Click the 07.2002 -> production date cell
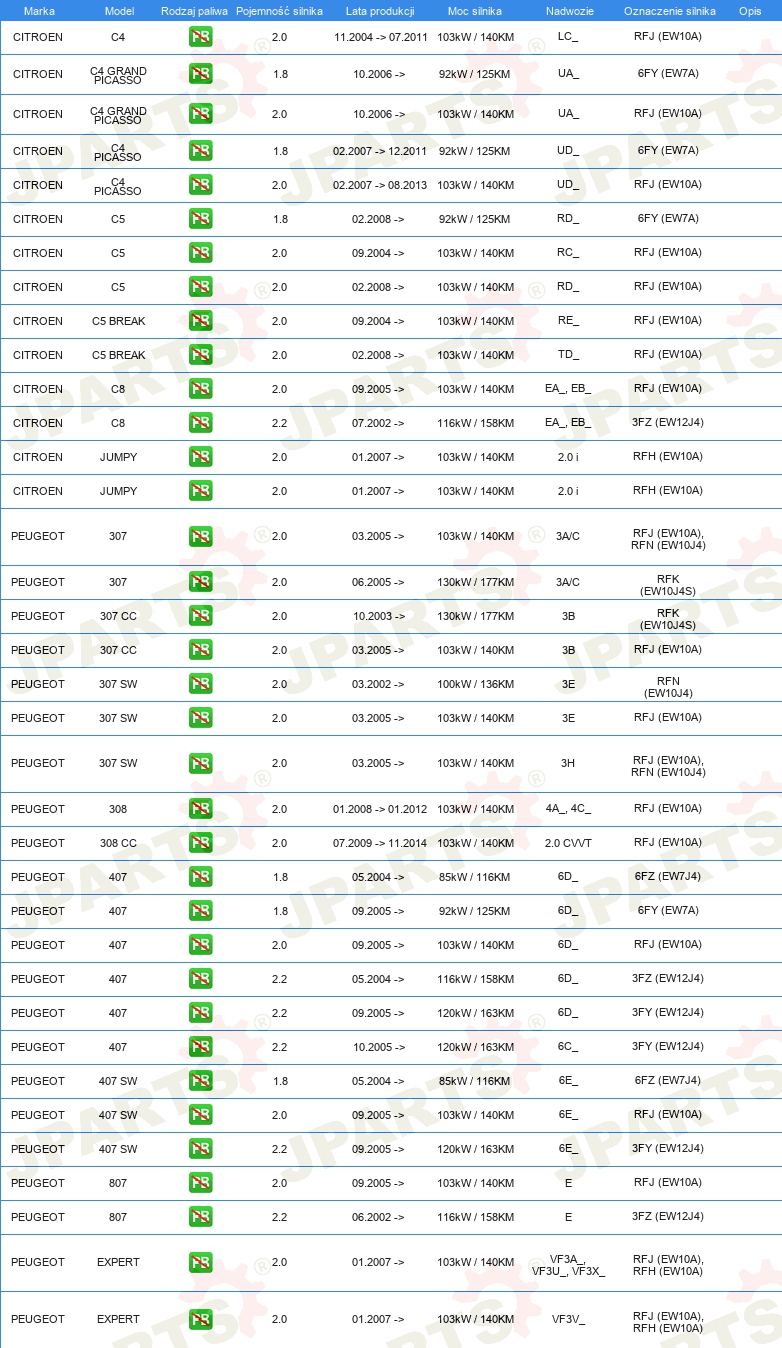The width and height of the screenshot is (782, 1348). 379,424
